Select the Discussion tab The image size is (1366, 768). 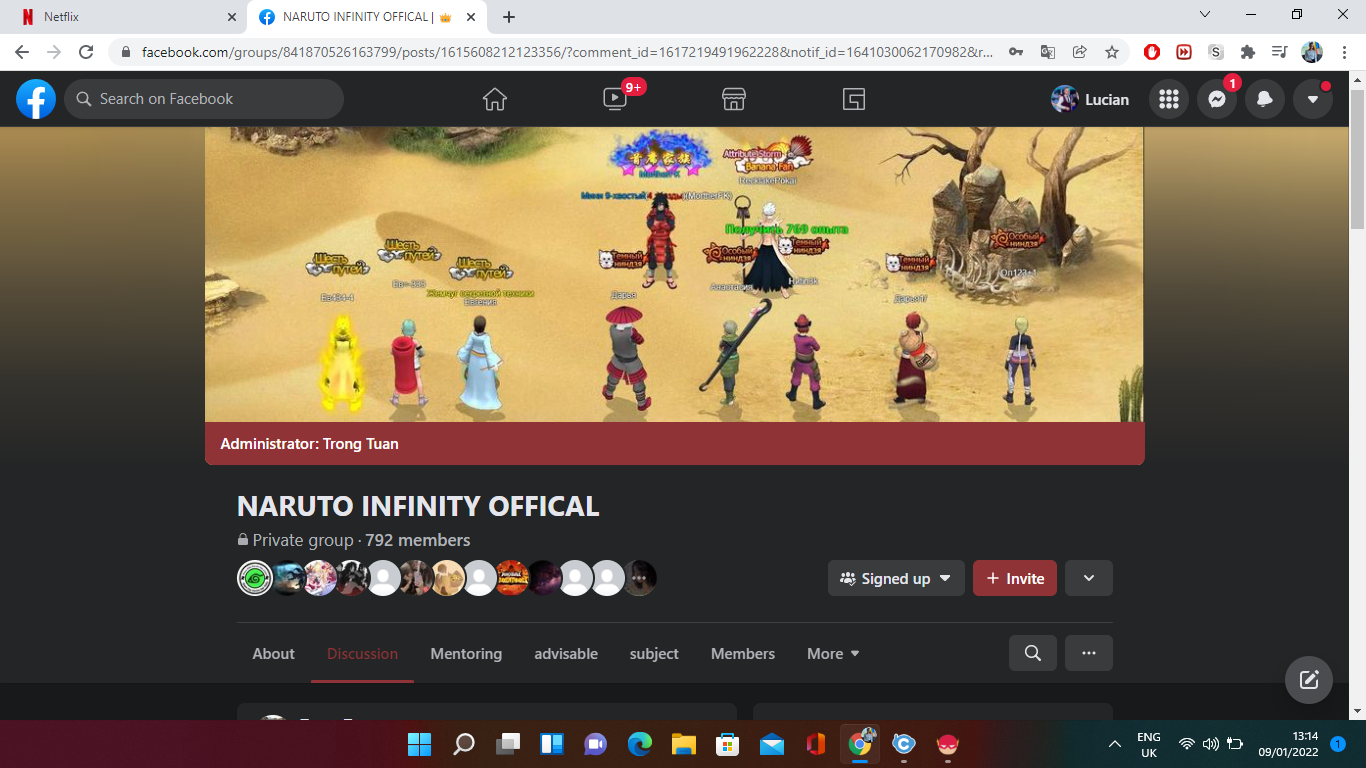tap(362, 653)
